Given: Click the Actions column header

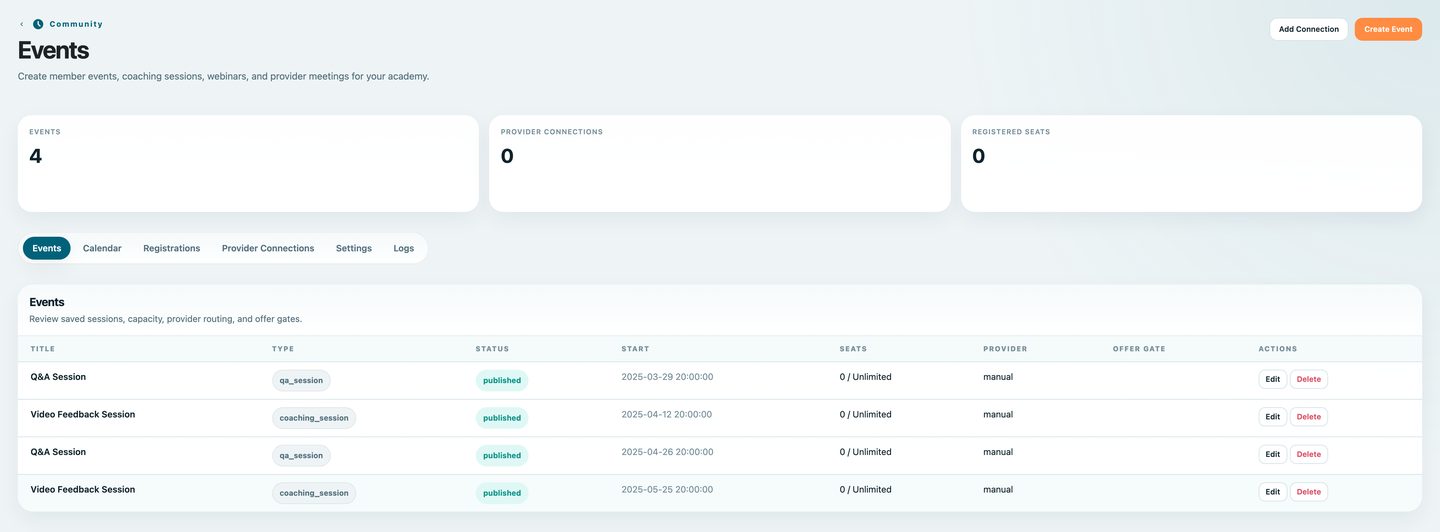Looking at the screenshot, I should (x=1277, y=349).
